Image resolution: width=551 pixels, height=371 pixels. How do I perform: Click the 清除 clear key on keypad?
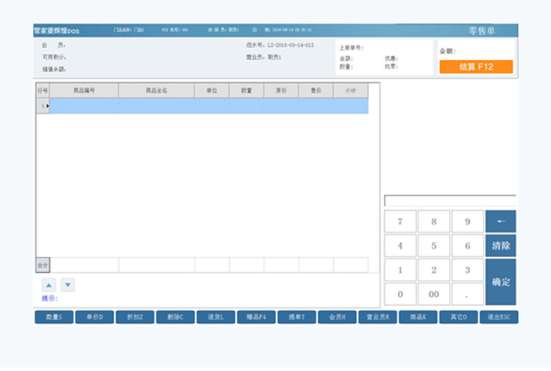point(501,246)
